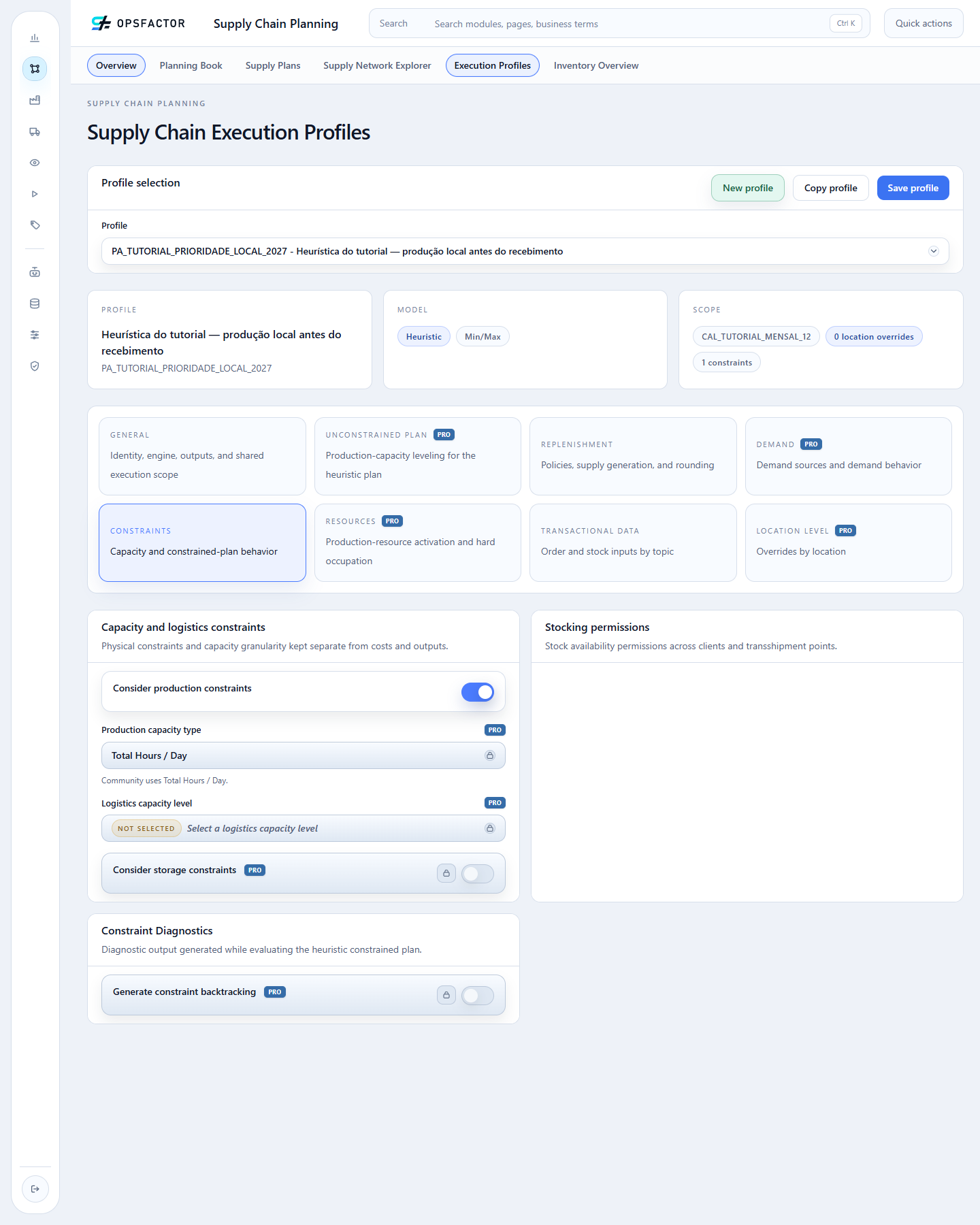
Task: Open Production capacity type dropdown
Action: tap(304, 755)
